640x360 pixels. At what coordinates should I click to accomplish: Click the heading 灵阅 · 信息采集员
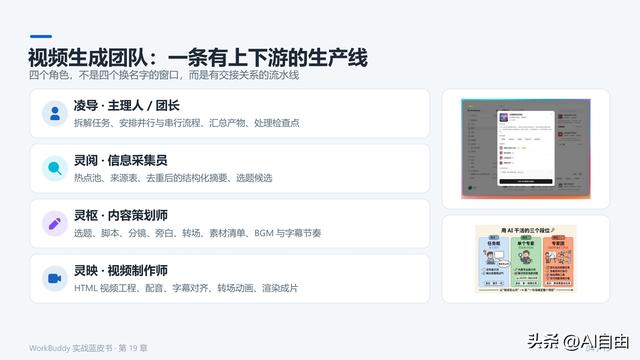[x=120, y=160]
